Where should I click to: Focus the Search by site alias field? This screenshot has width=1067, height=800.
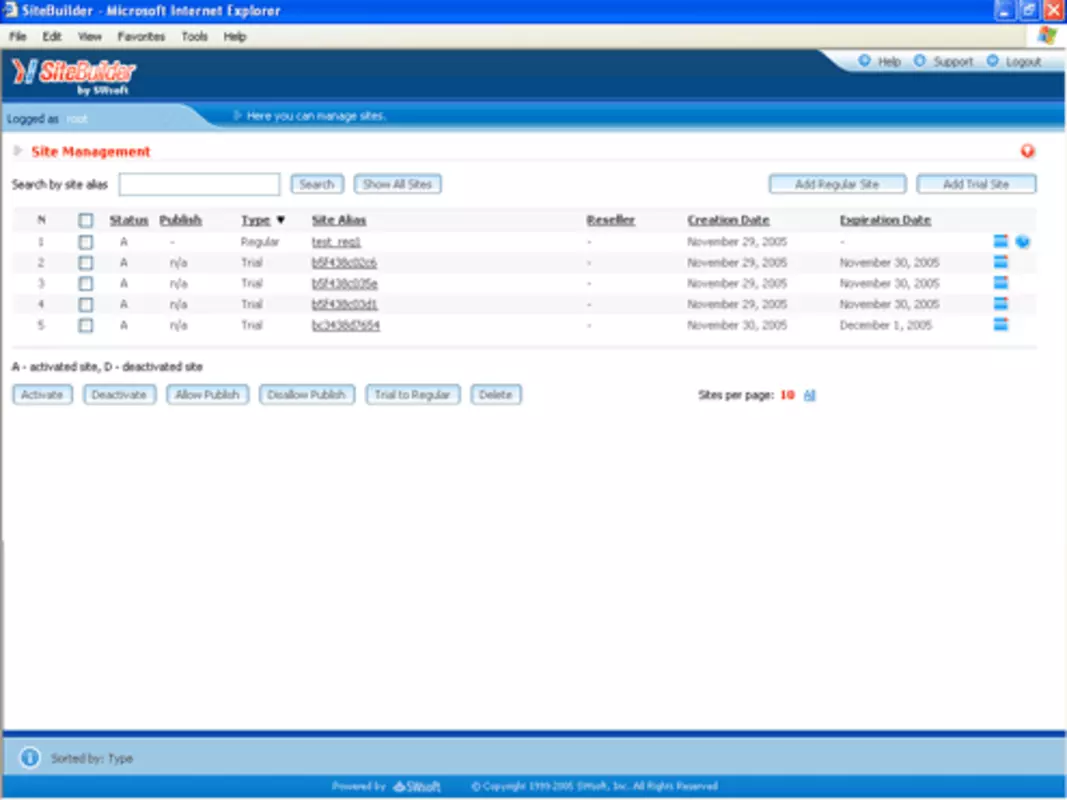[199, 184]
